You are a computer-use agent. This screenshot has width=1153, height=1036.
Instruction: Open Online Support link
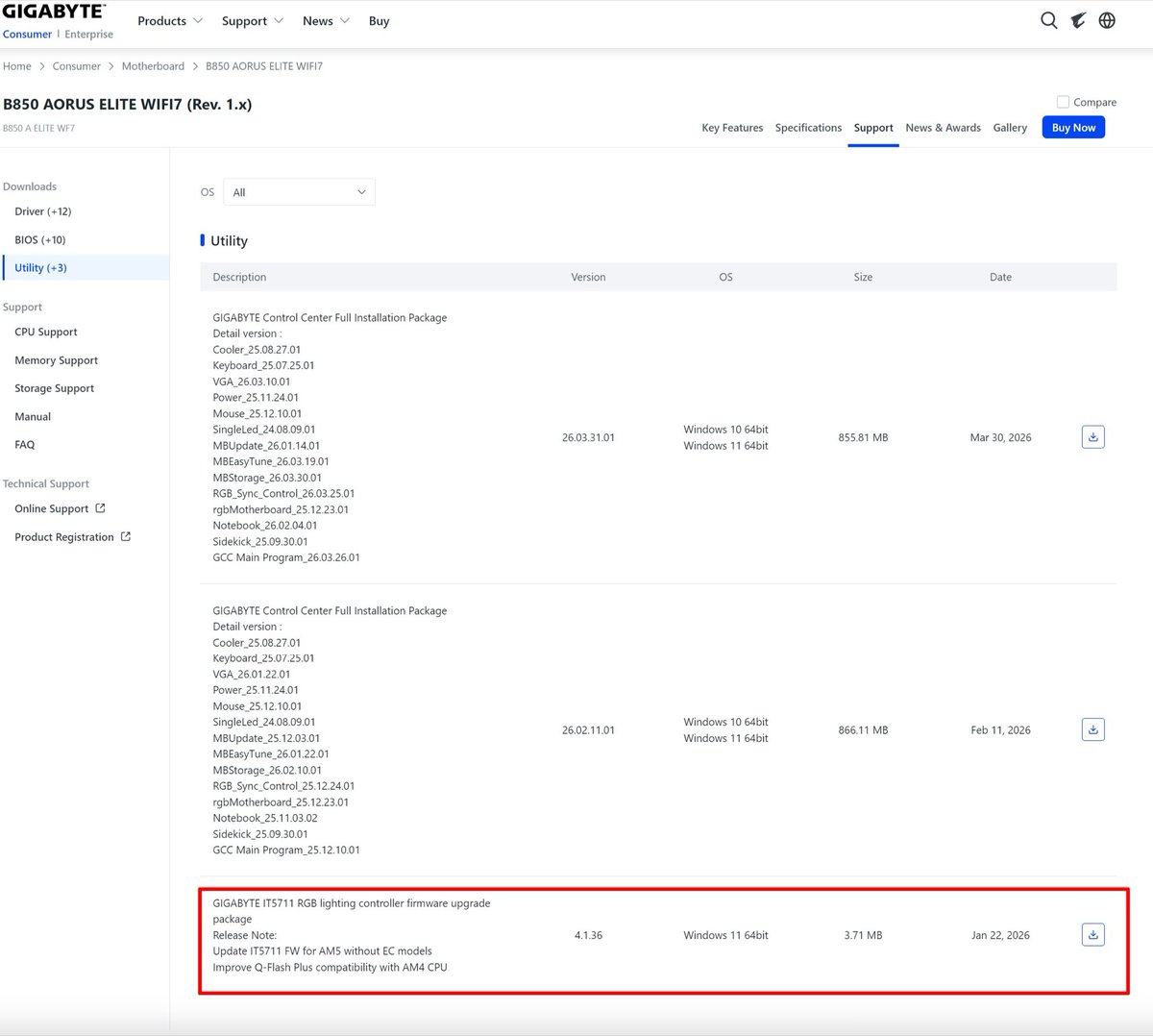point(52,509)
